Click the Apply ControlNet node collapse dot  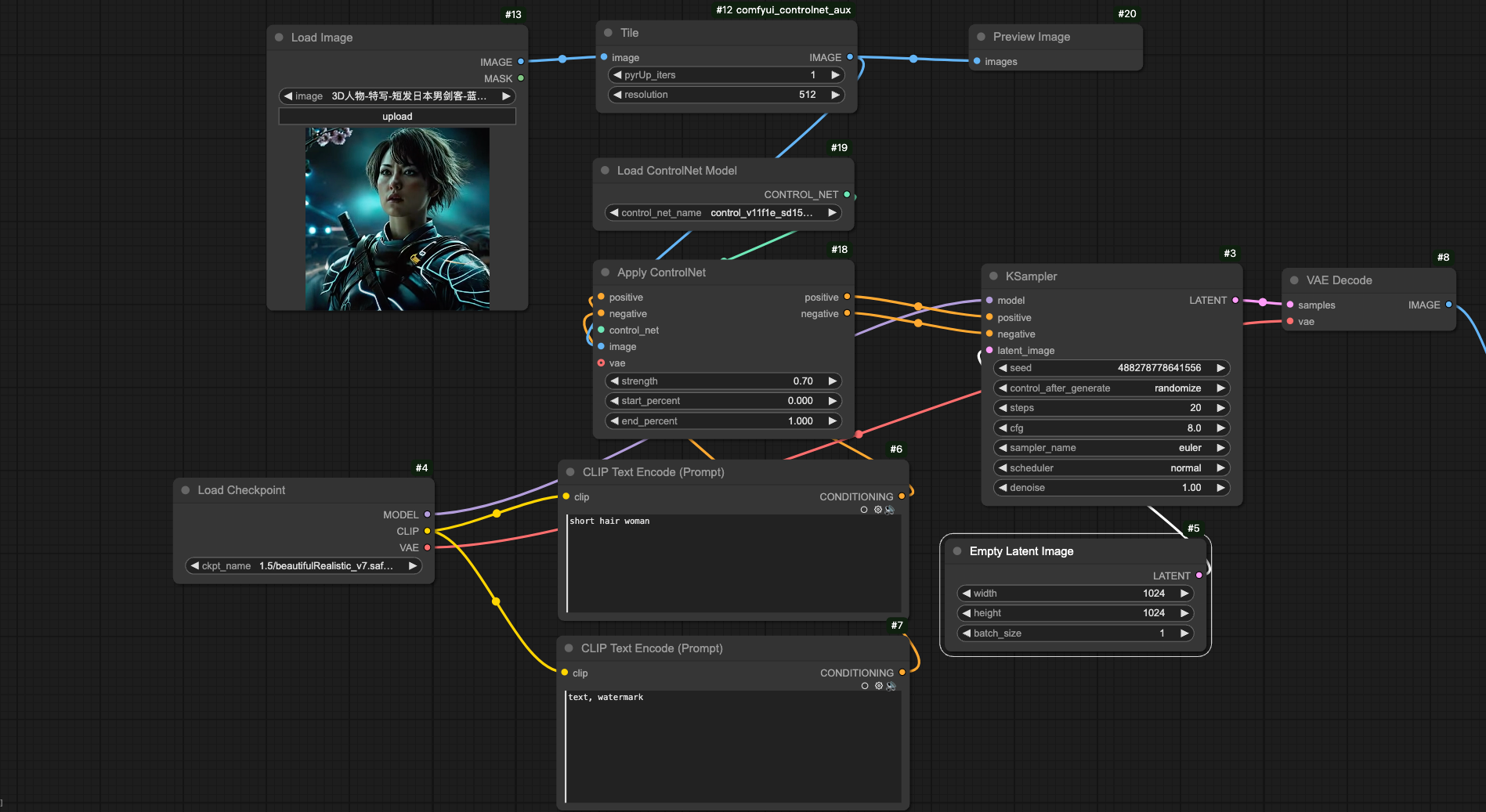[605, 272]
